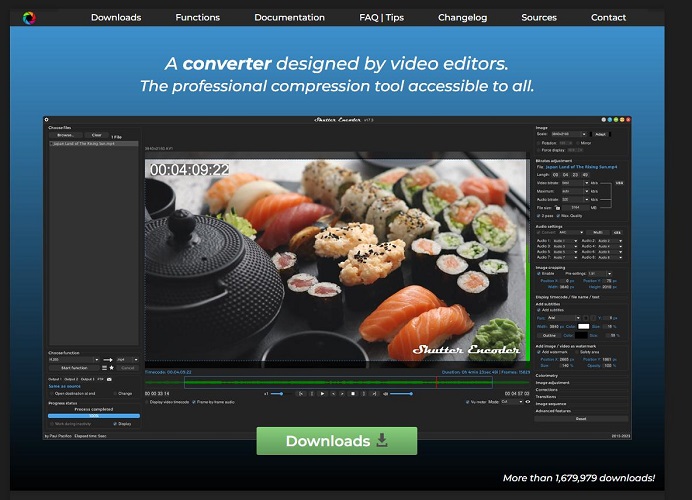The width and height of the screenshot is (692, 500).
Task: Switch to the FTP tab
Action: tap(100, 379)
